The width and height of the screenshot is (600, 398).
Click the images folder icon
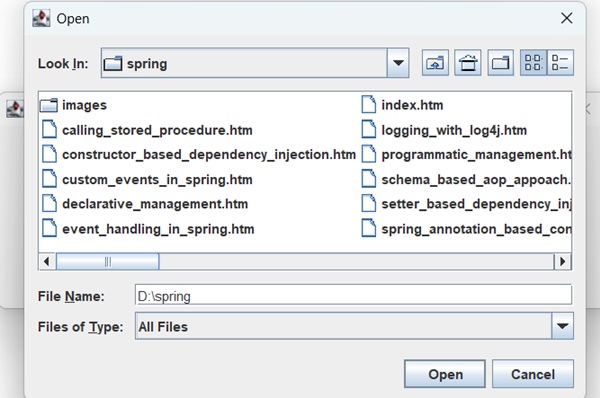[49, 105]
